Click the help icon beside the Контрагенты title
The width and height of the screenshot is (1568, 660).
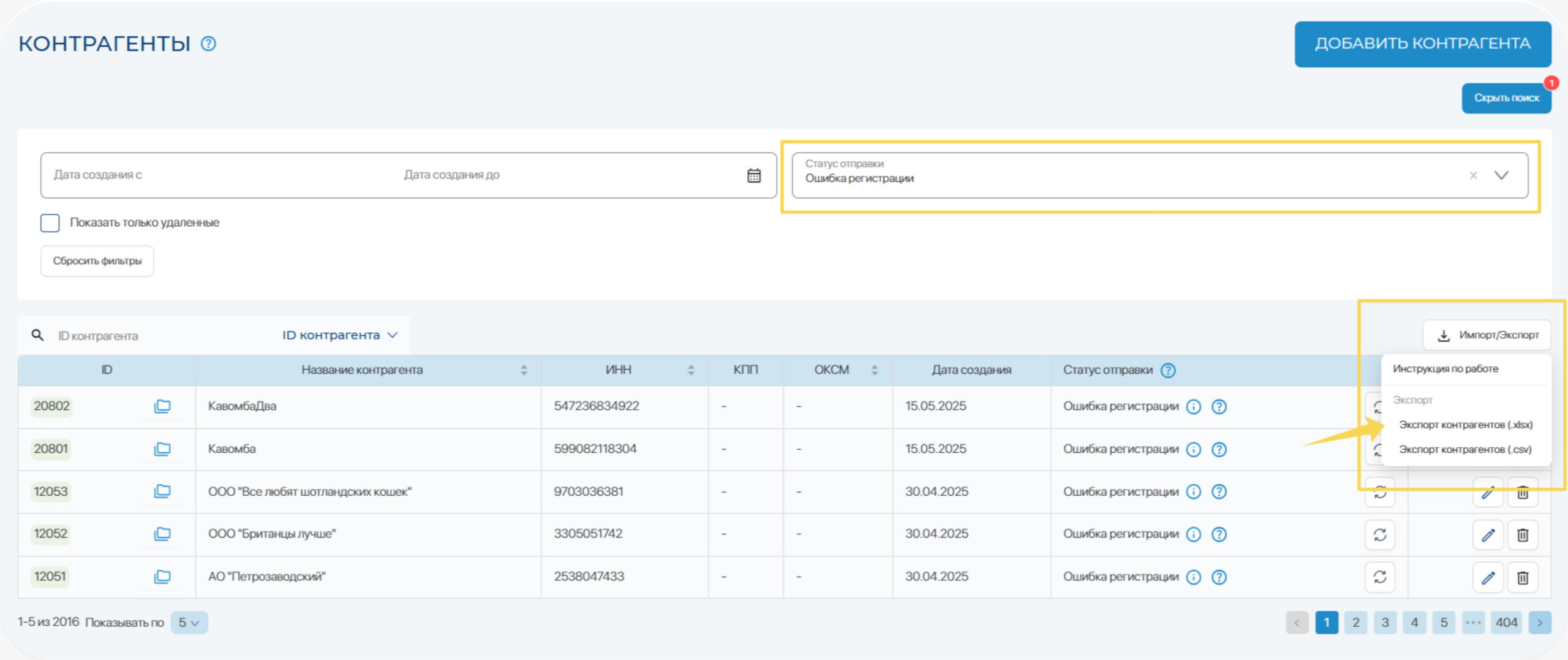coord(208,44)
